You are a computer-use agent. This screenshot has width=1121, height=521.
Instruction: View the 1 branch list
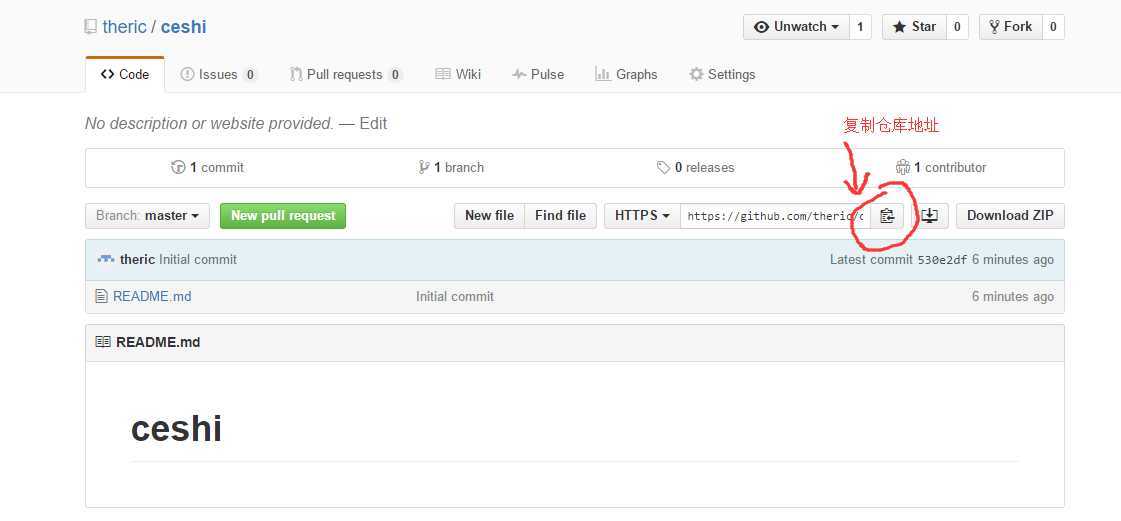[451, 167]
